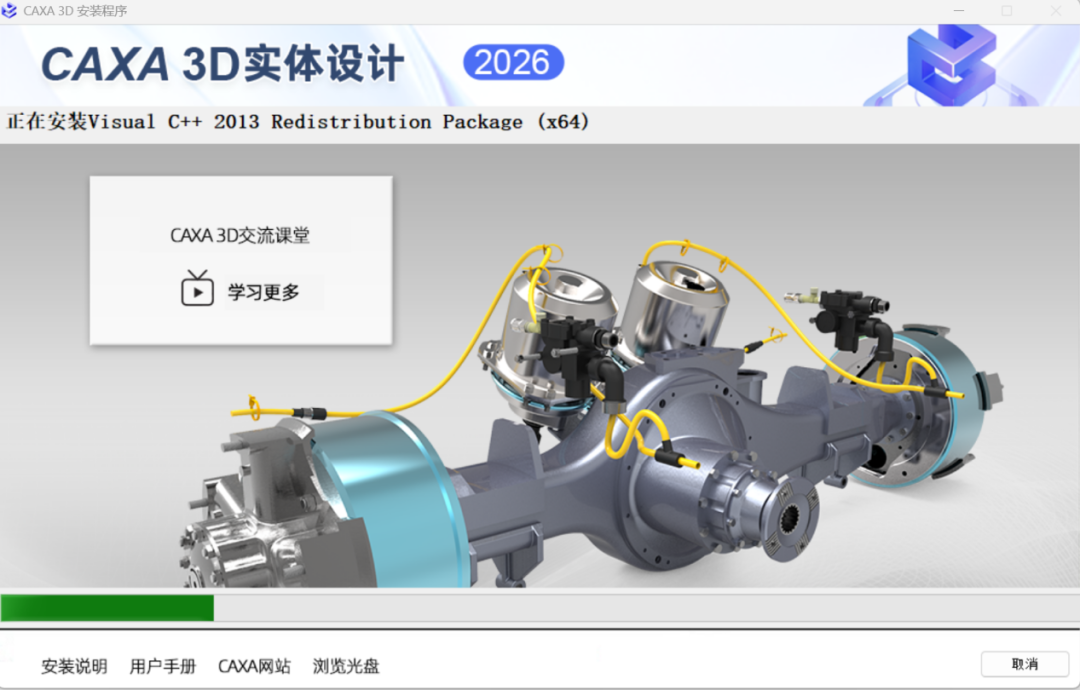Screen dimensions: 1080x690
Task: Open the 安装说明 installation notes link
Action: pyautogui.click(x=74, y=666)
